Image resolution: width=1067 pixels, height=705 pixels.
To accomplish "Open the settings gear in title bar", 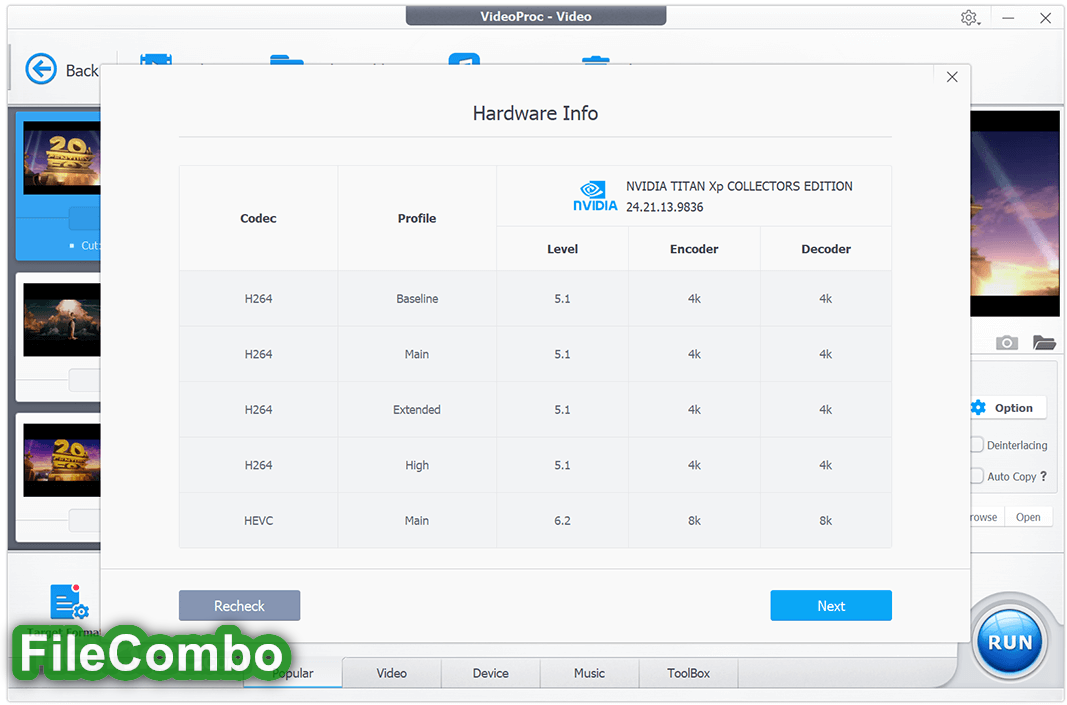I will point(969,18).
